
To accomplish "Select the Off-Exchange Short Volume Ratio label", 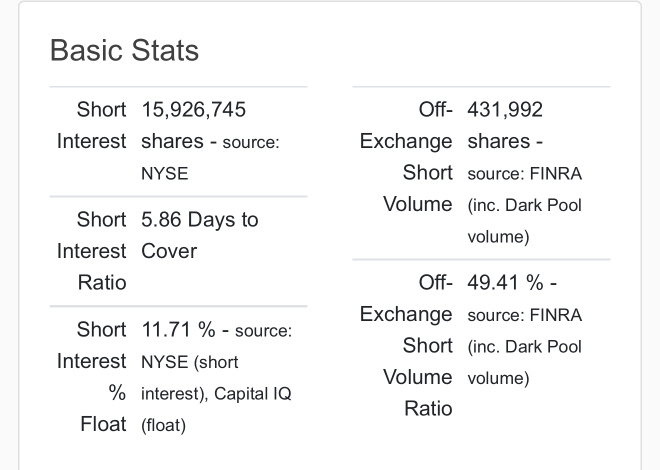I will click(x=406, y=345).
